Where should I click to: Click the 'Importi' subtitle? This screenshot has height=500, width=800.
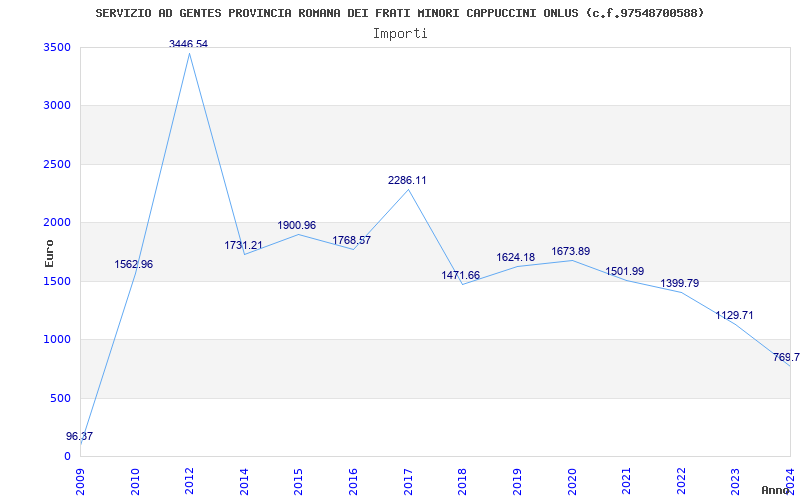(x=400, y=34)
